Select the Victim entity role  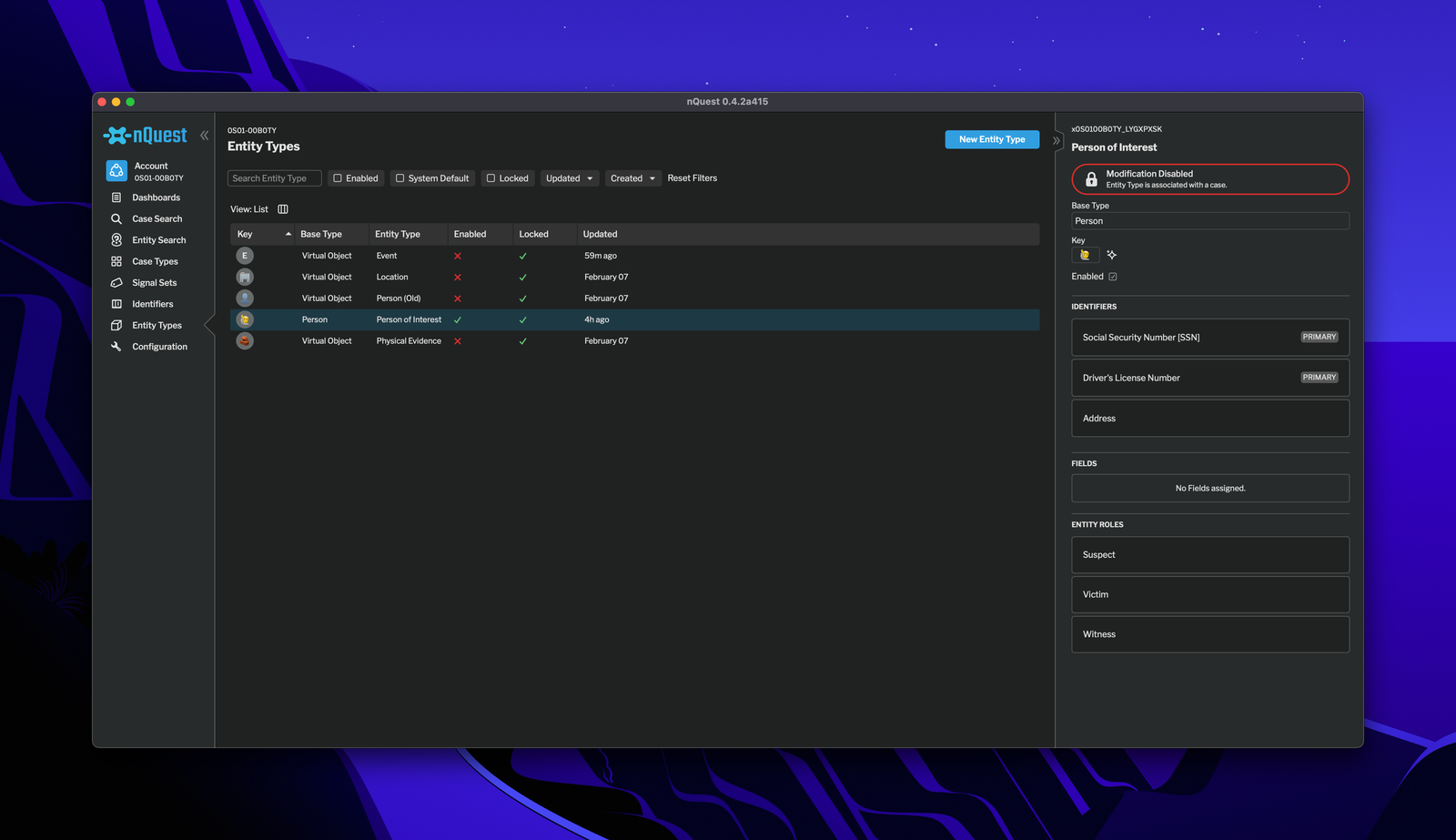click(1210, 594)
